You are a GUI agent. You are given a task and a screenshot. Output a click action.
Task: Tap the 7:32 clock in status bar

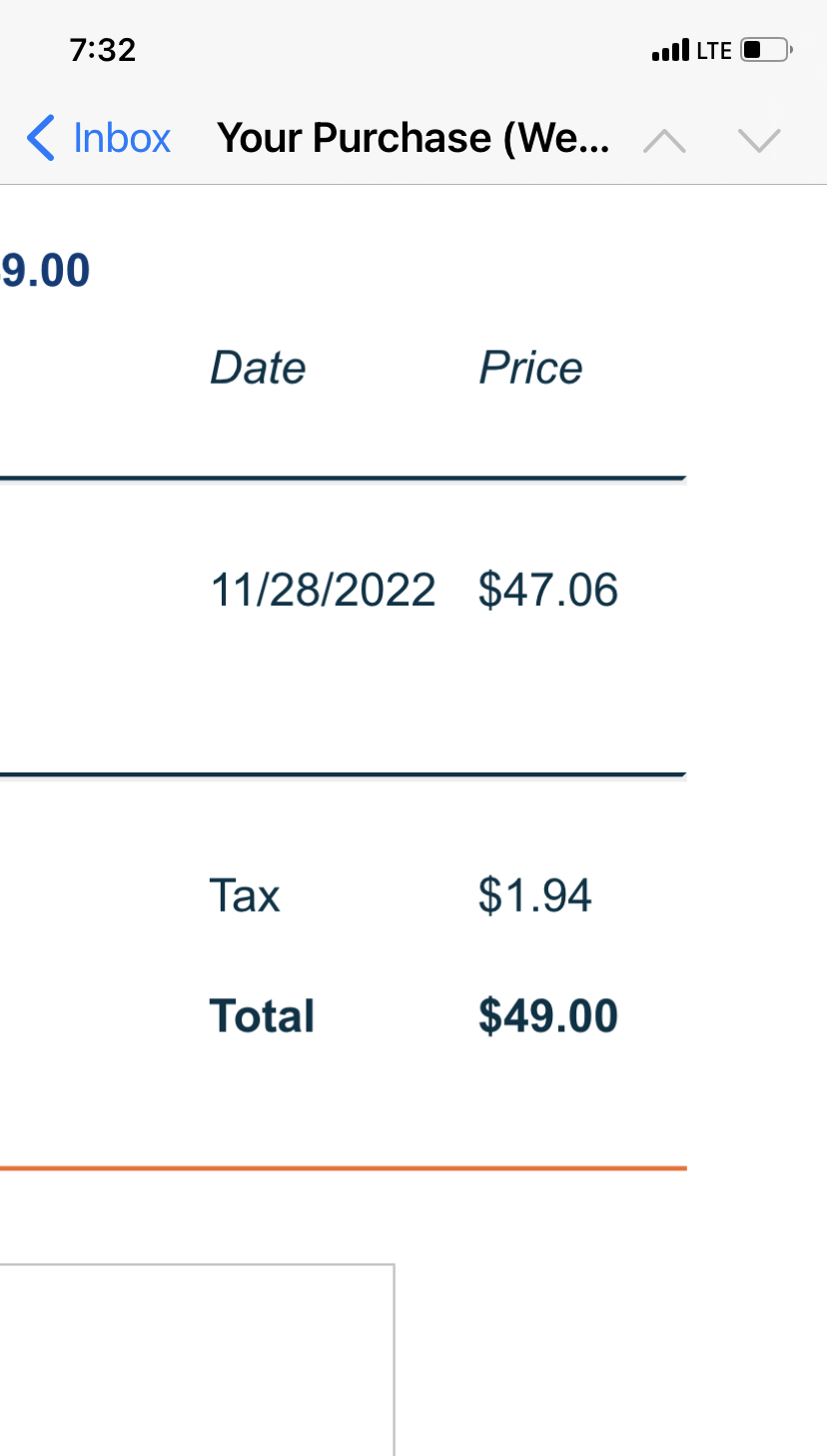[x=103, y=50]
